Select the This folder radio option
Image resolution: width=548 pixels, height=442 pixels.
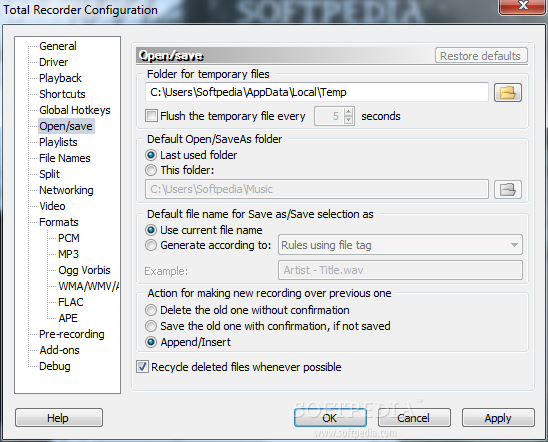pyautogui.click(x=151, y=170)
